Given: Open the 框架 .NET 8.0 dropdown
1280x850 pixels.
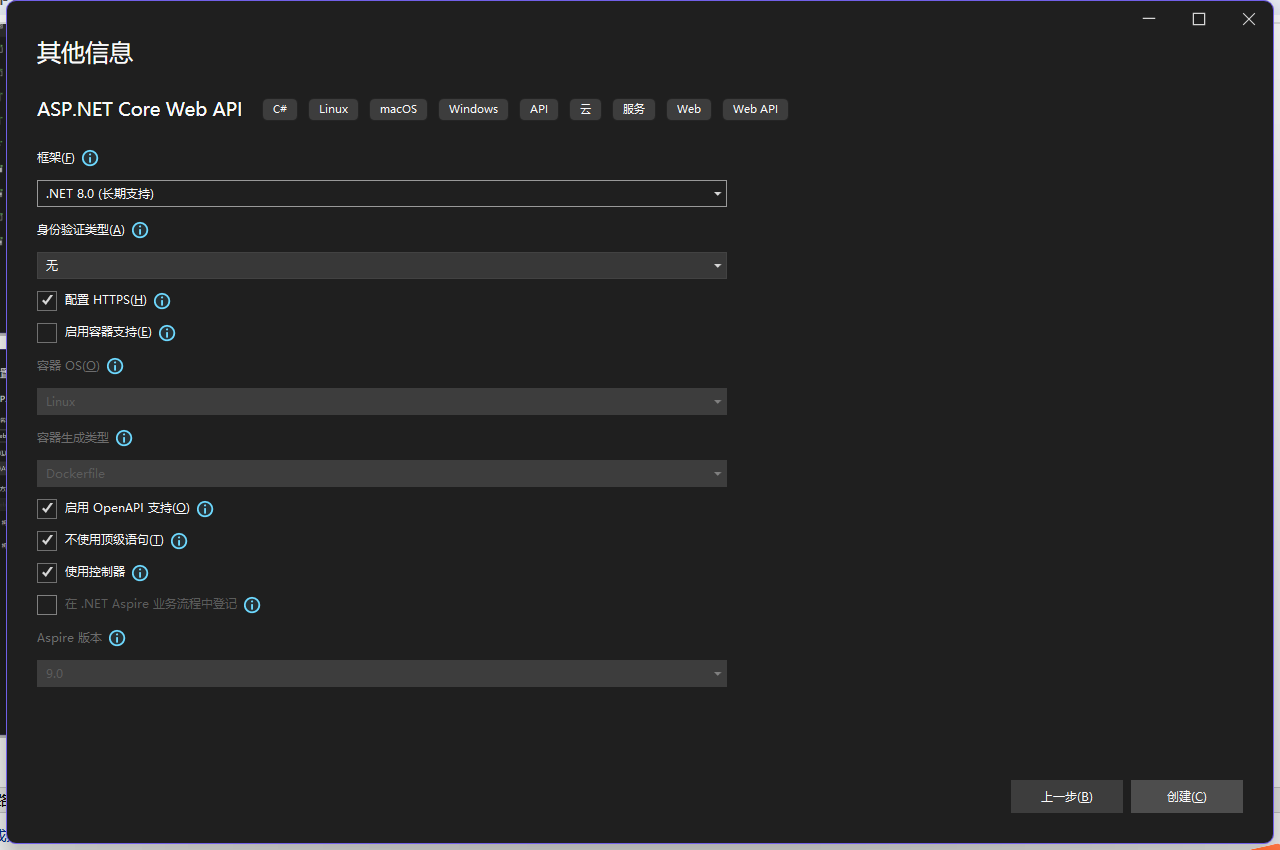Looking at the screenshot, I should [x=382, y=194].
